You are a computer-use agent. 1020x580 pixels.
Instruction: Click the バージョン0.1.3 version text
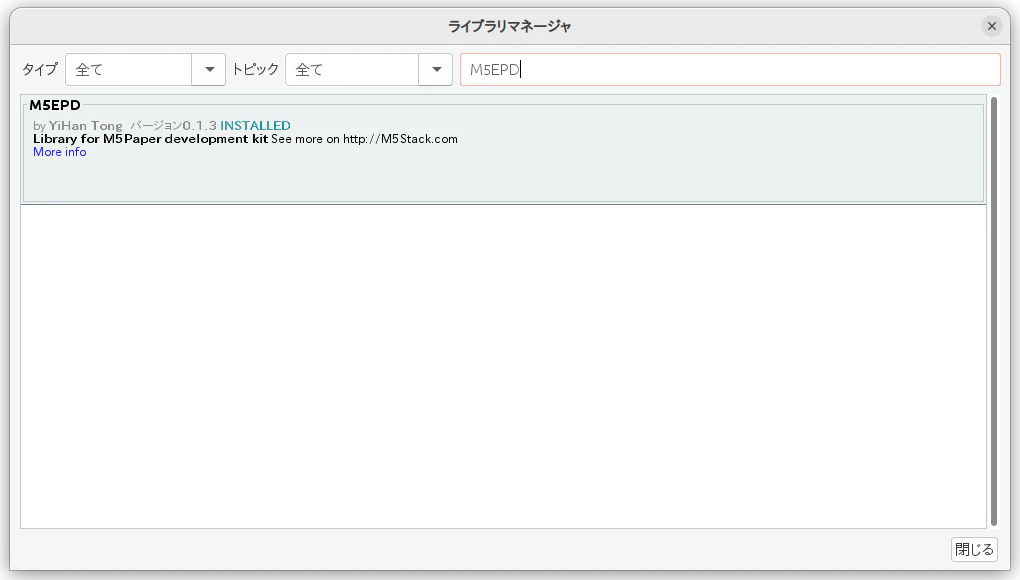click(x=173, y=125)
